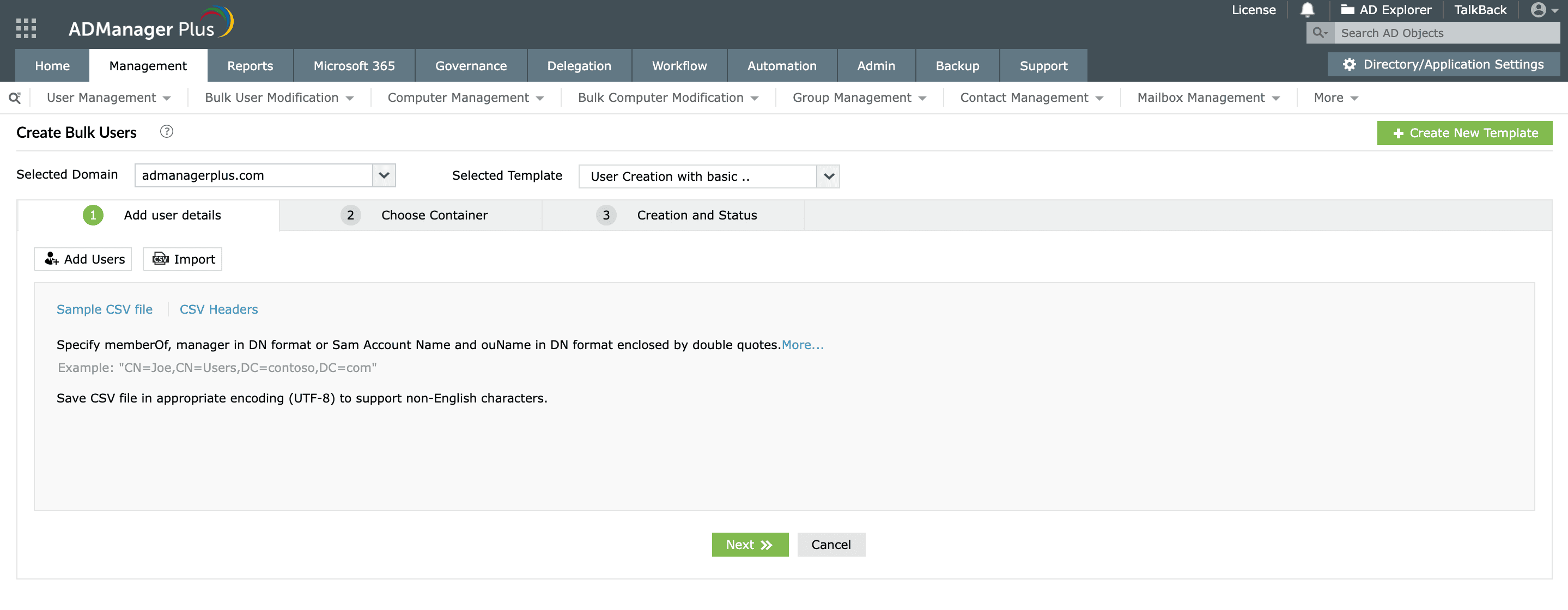Click the Import CSV button
The height and width of the screenshot is (610, 1568).
point(183,259)
